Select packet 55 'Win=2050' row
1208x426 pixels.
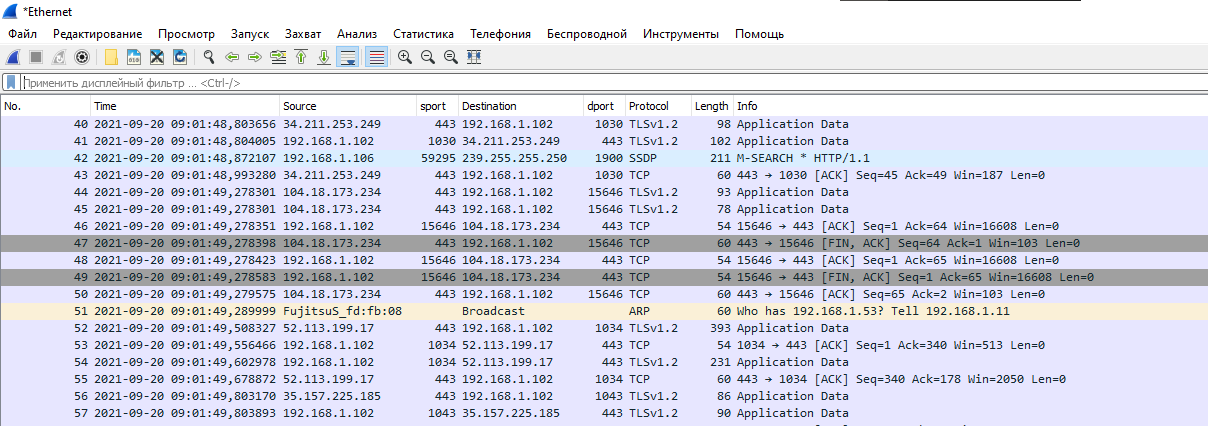[604, 379]
